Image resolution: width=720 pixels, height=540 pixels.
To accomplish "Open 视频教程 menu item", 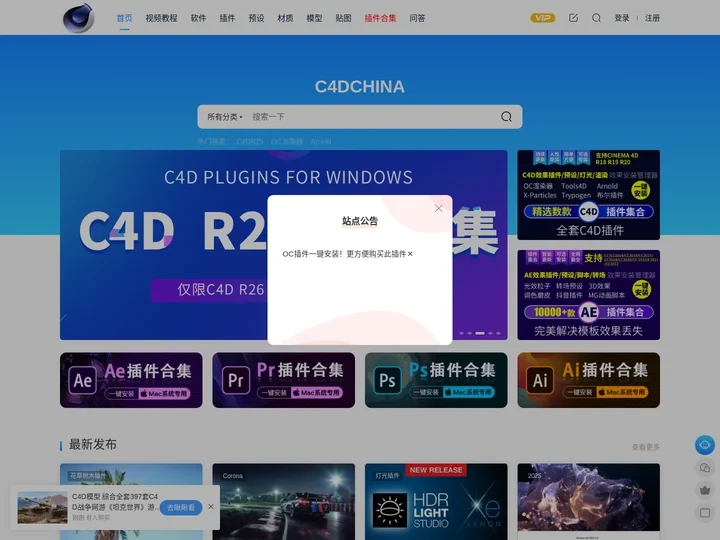I will (x=161, y=18).
